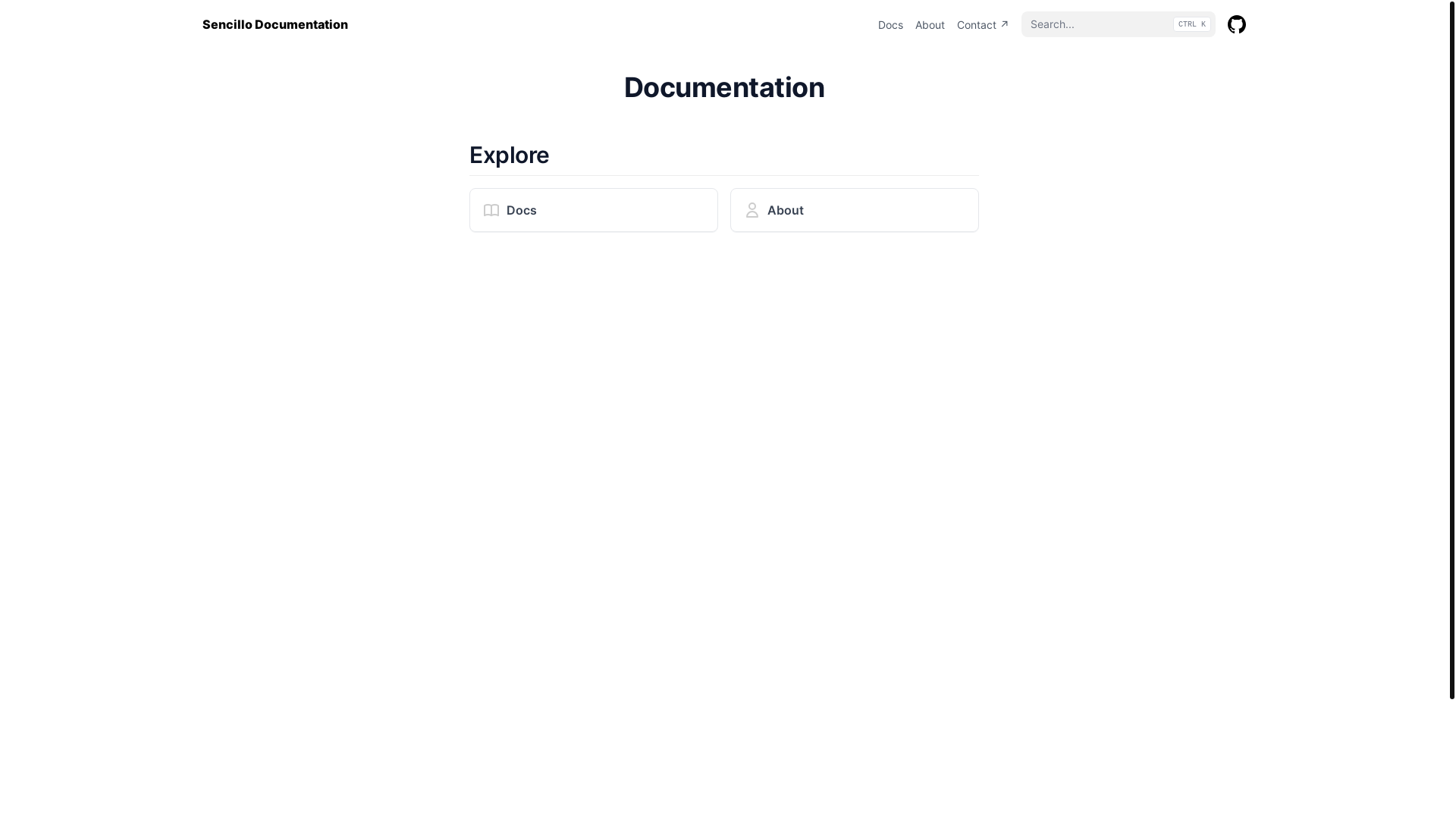Open Docs in the top navigation

[890, 25]
